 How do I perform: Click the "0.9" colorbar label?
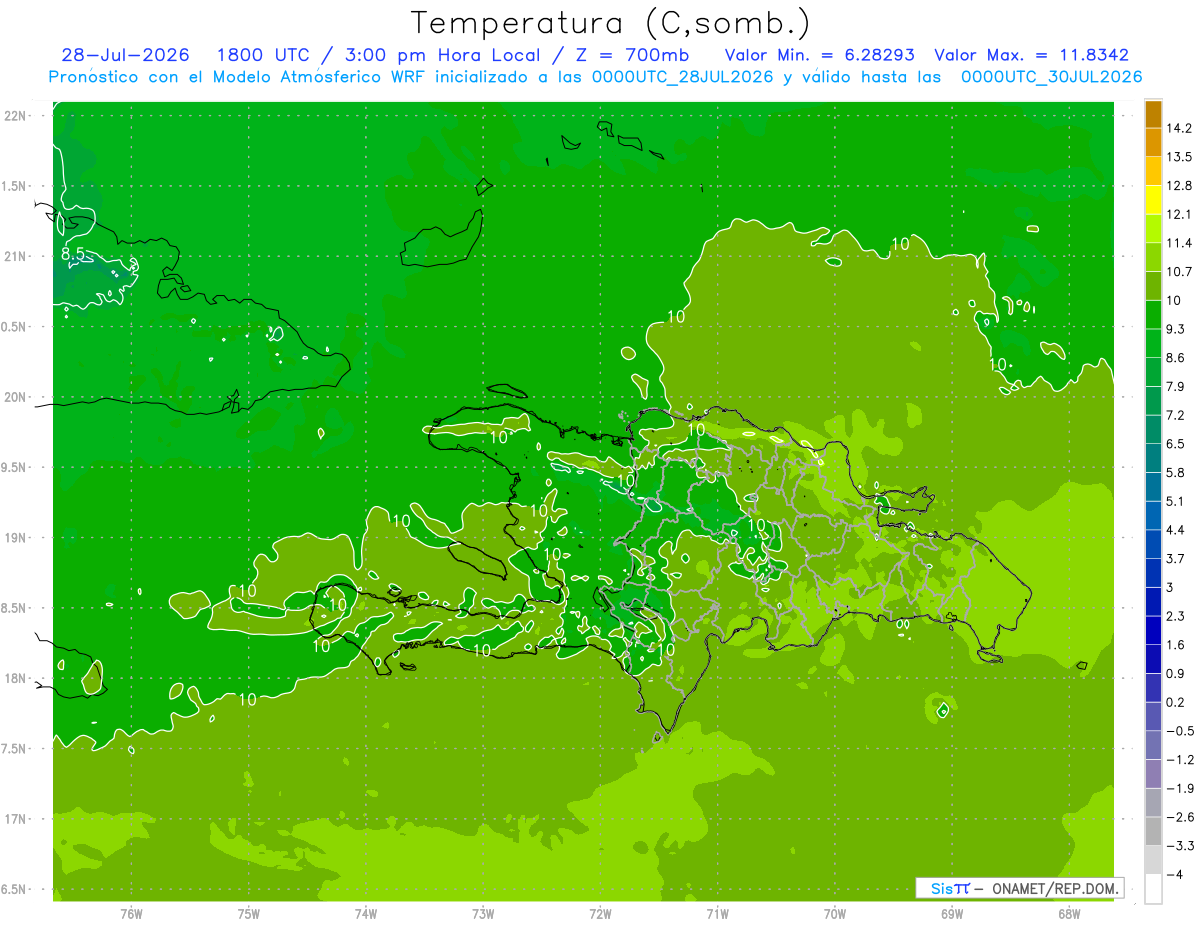click(x=1176, y=673)
